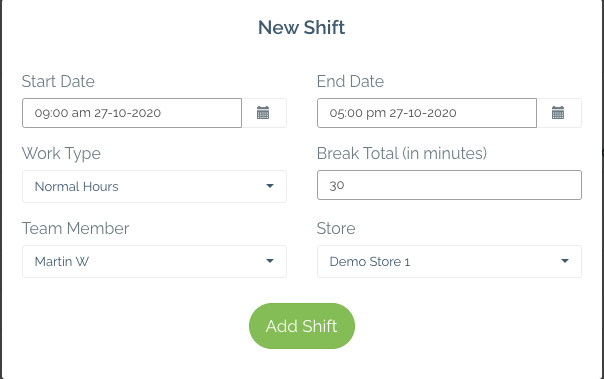Click the Start Date field label

[x=58, y=81]
